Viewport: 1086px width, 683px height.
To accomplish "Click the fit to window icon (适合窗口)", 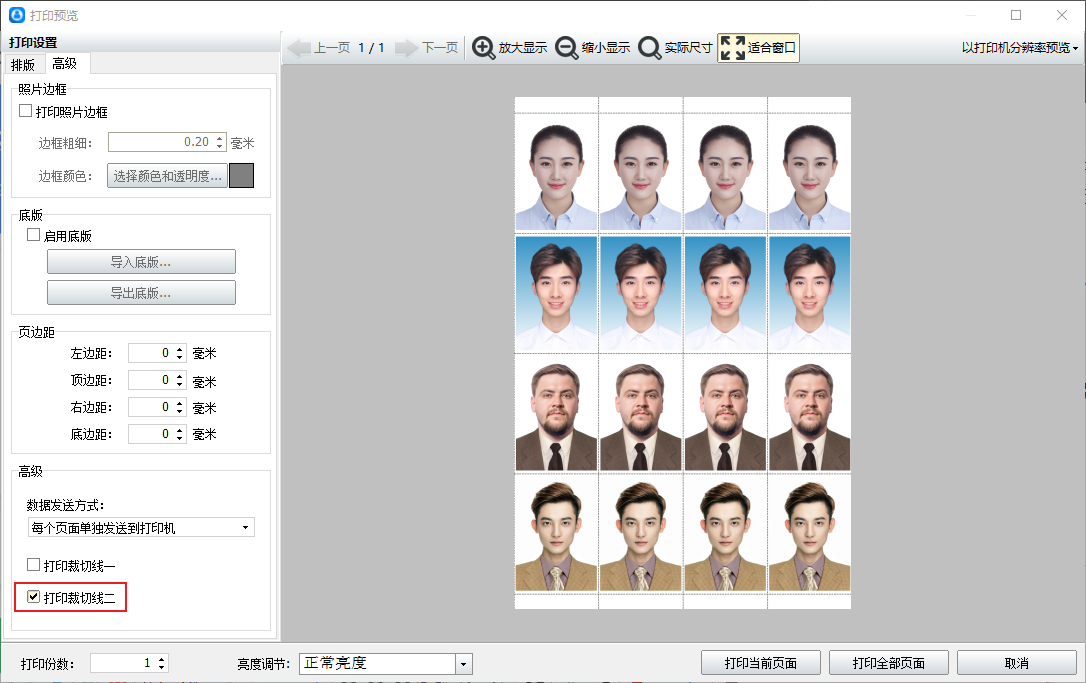I will pyautogui.click(x=733, y=48).
